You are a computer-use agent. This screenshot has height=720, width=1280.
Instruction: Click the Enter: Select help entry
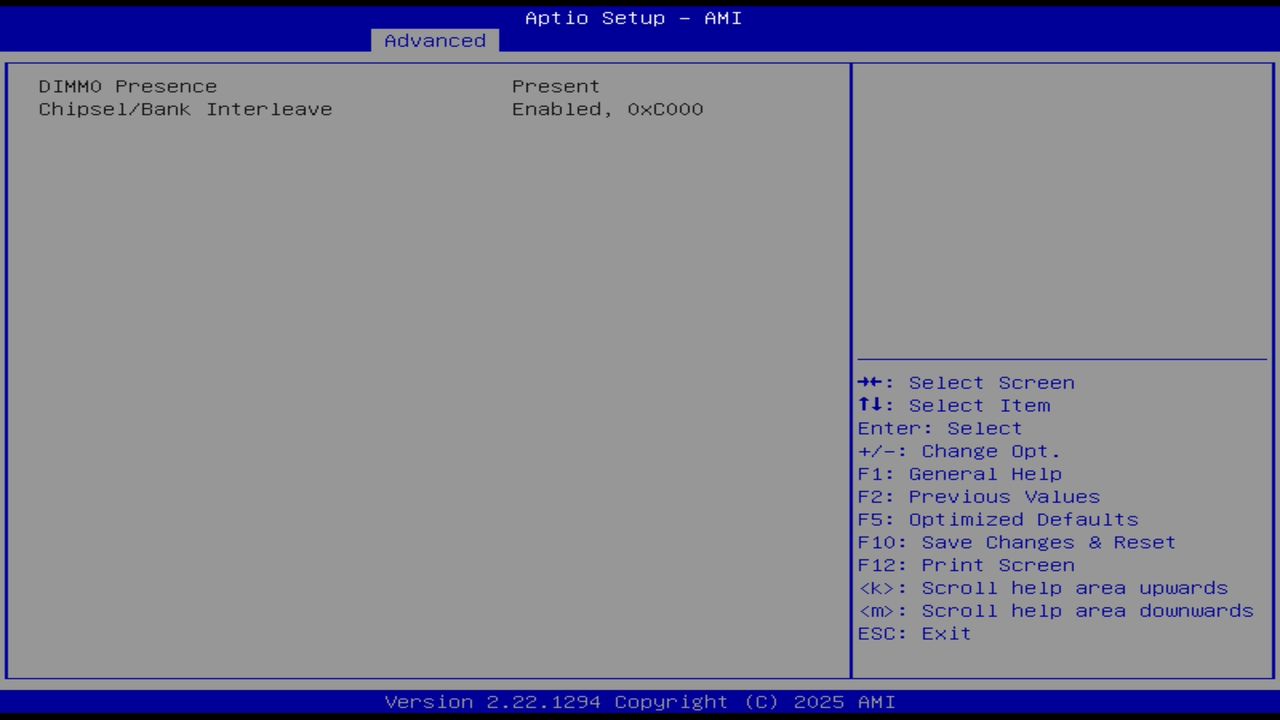click(939, 428)
